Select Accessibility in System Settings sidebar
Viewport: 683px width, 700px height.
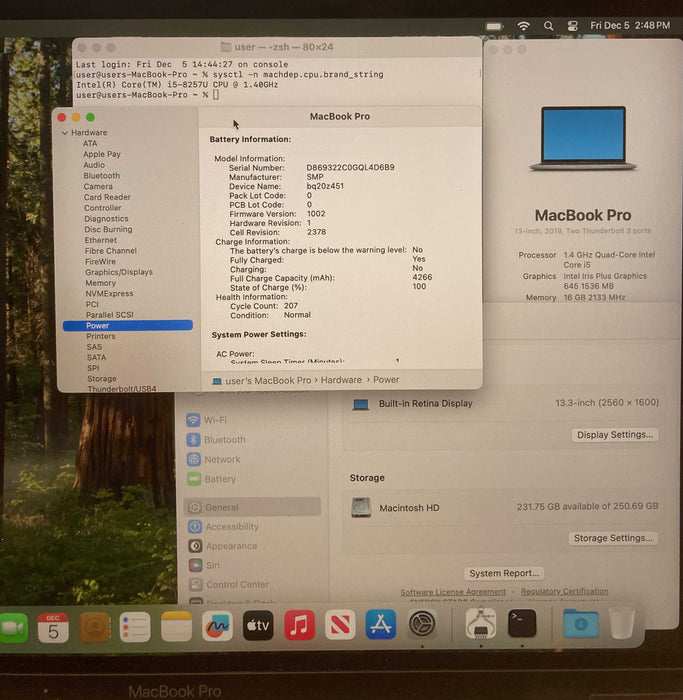pyautogui.click(x=232, y=527)
